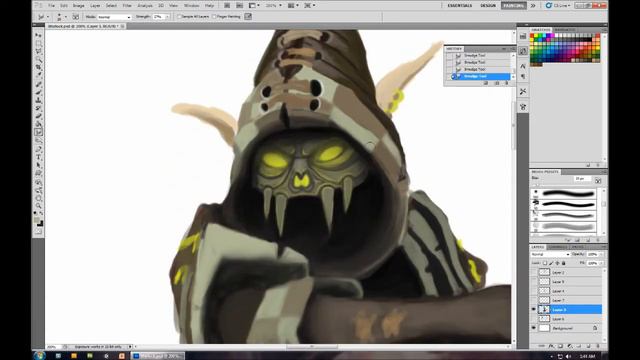Screen dimensions: 640x360
Task: Select the Brush tool in the toolbox
Action: [x=38, y=92]
